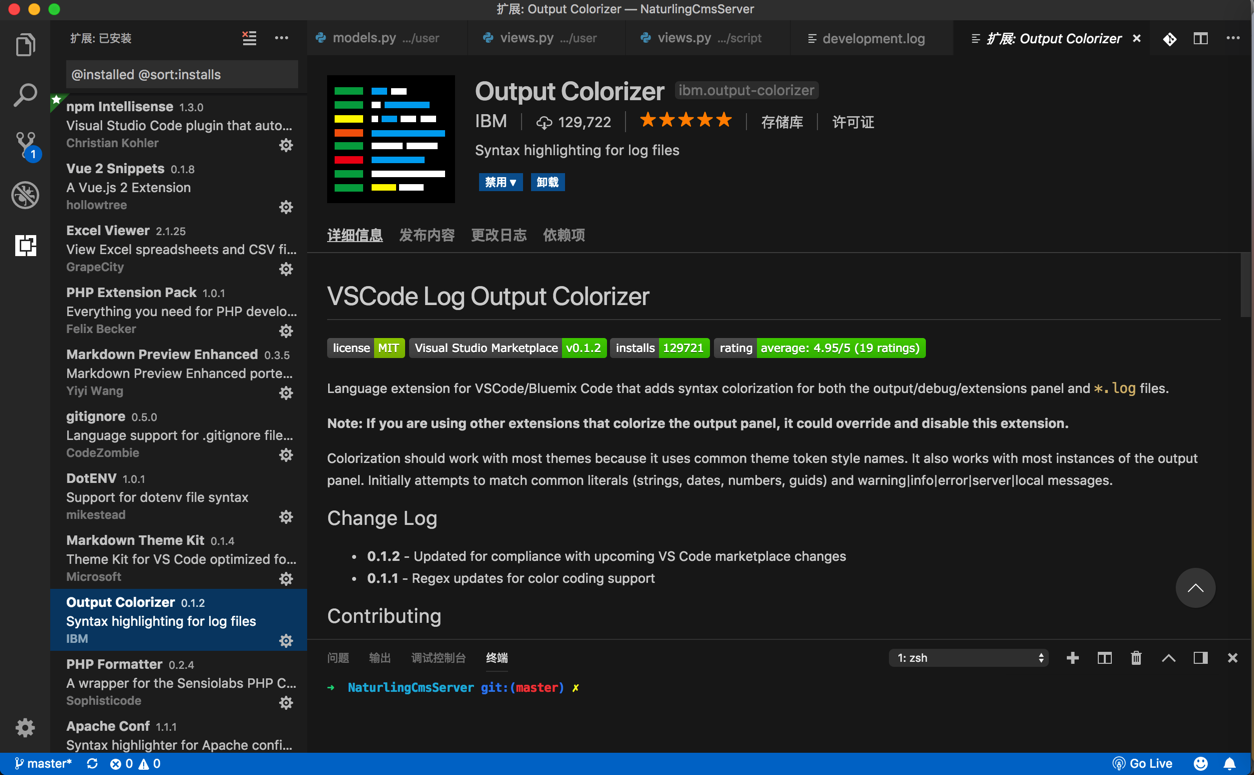Click gear for npm Intellisense extension

(x=286, y=145)
